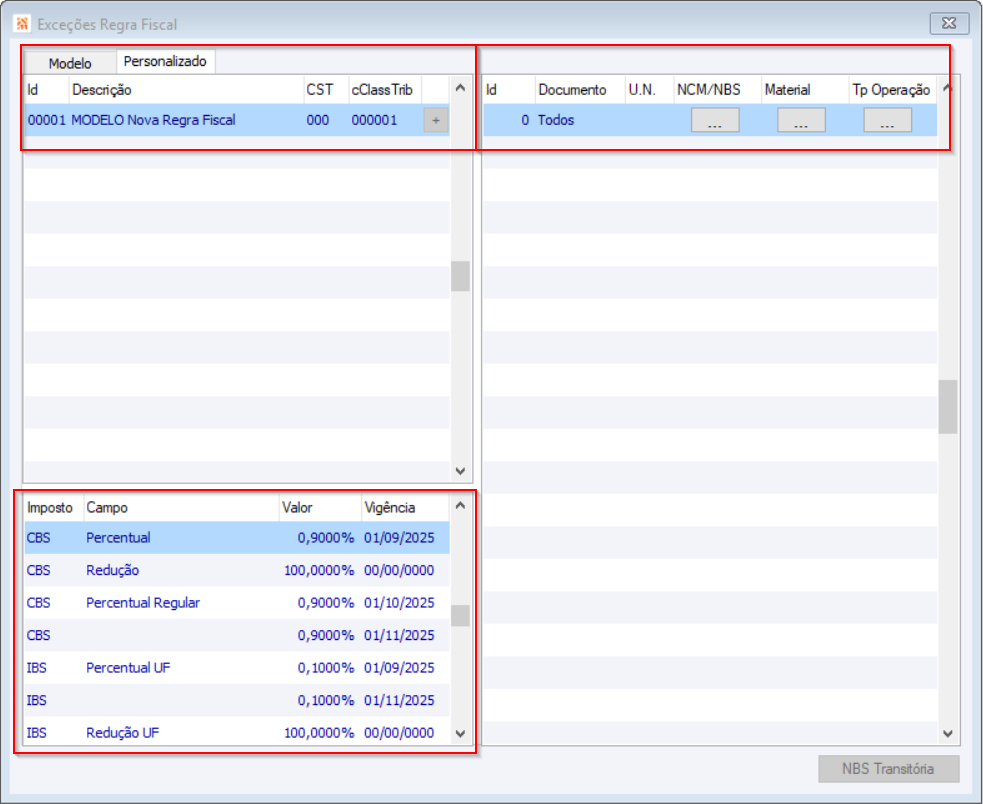This screenshot has height=804, width=983.
Task: Select the IBS row dated 01/11/2025
Action: (x=237, y=701)
